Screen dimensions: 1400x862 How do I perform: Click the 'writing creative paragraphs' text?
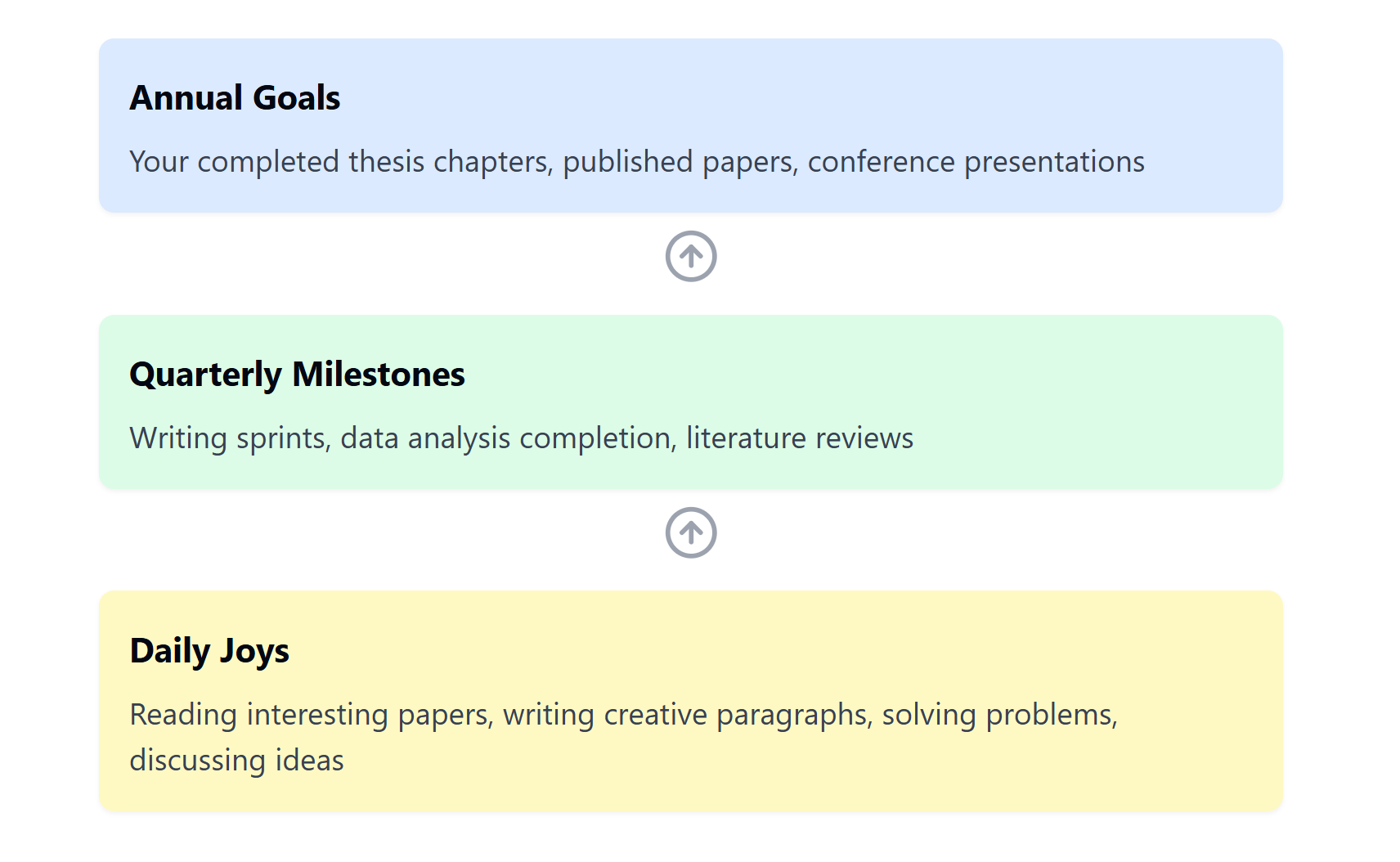(685, 715)
